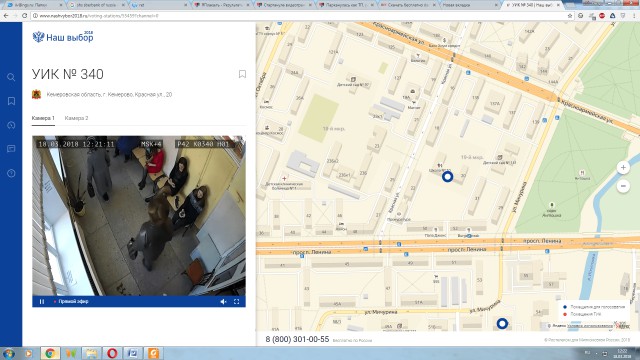Bookmark polling station УИК № 340
Screen dimensions: 640x360
point(242,74)
